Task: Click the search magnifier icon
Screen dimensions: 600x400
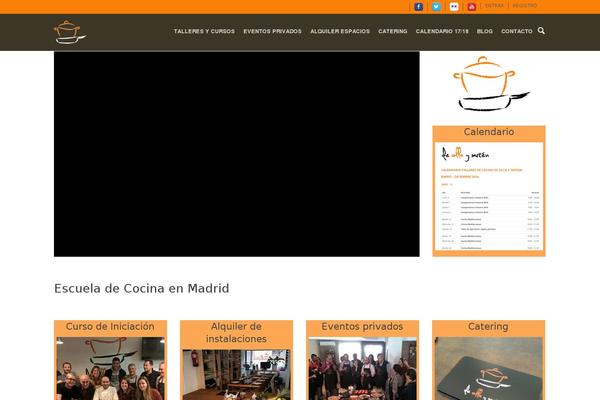Action: pyautogui.click(x=541, y=31)
